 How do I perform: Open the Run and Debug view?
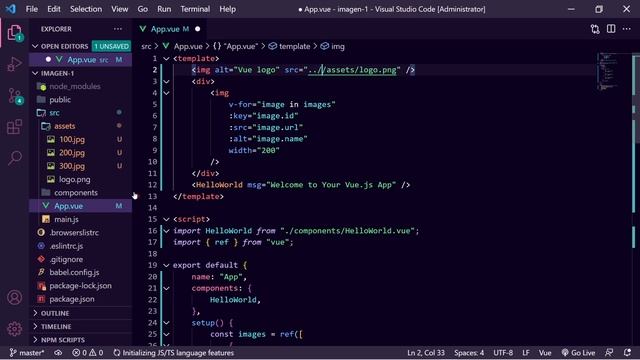(14, 64)
